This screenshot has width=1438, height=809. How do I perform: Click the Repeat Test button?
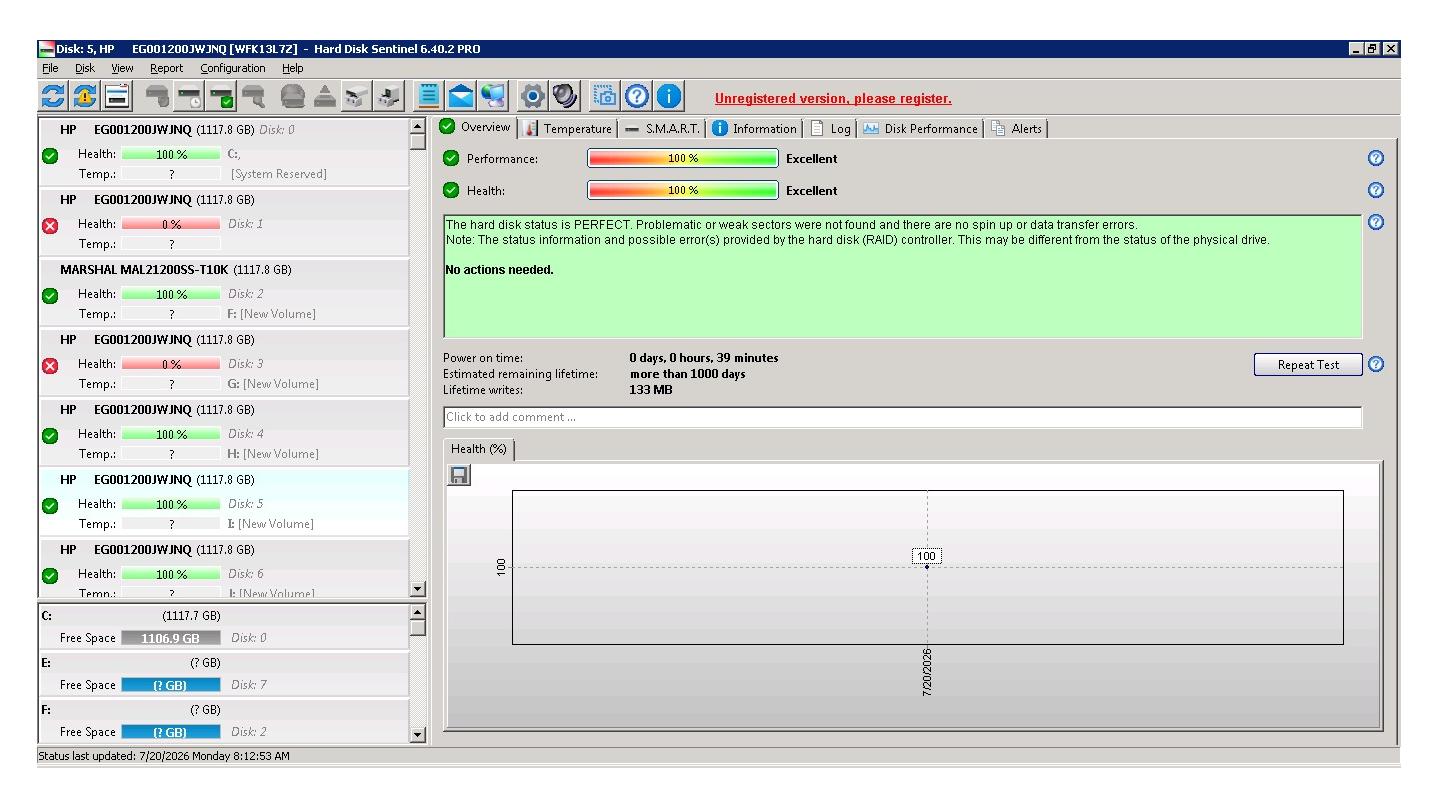click(1308, 364)
